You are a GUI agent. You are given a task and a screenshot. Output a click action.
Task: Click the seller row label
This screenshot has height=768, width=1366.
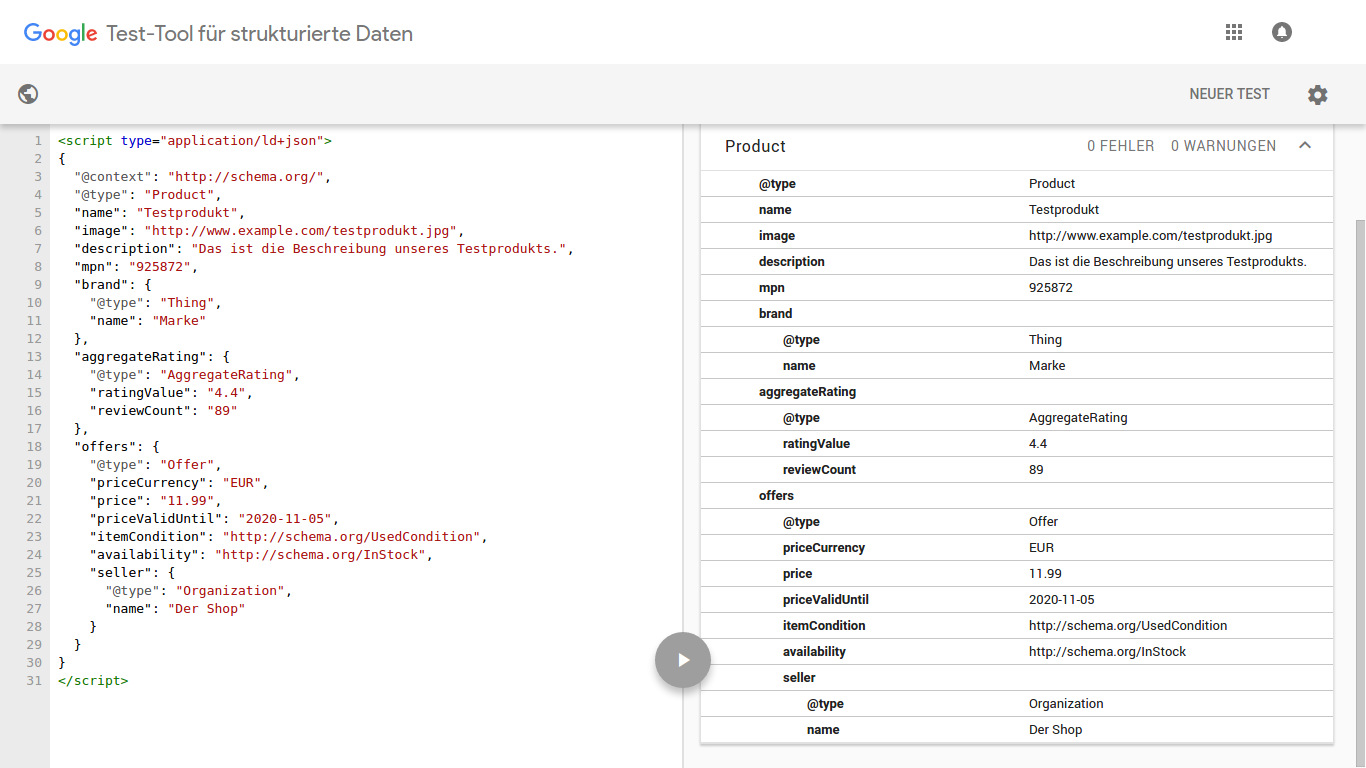coord(799,678)
